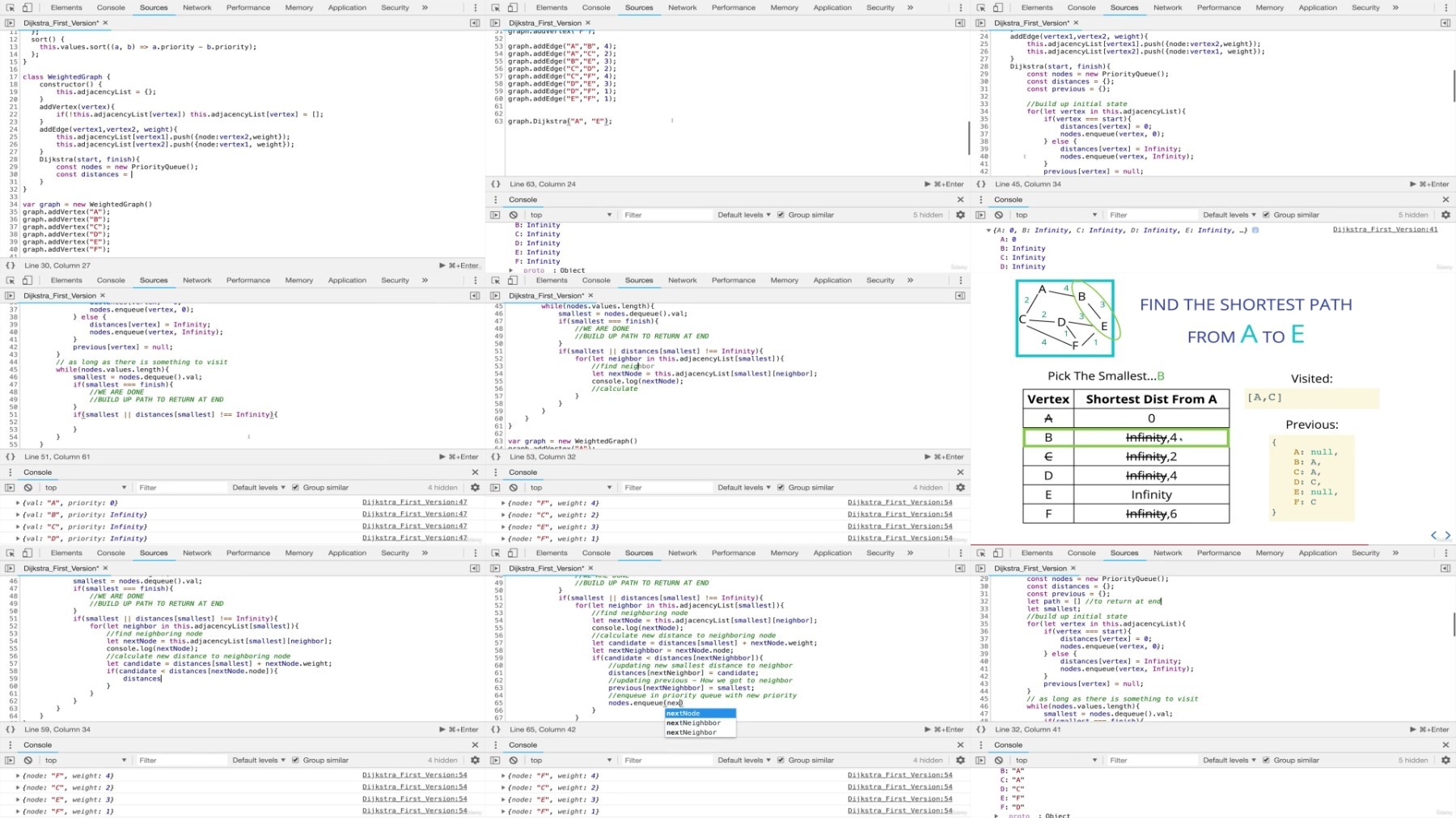Go to next slide with right chevron
Viewport: 1456px width, 818px height.
(x=1448, y=536)
